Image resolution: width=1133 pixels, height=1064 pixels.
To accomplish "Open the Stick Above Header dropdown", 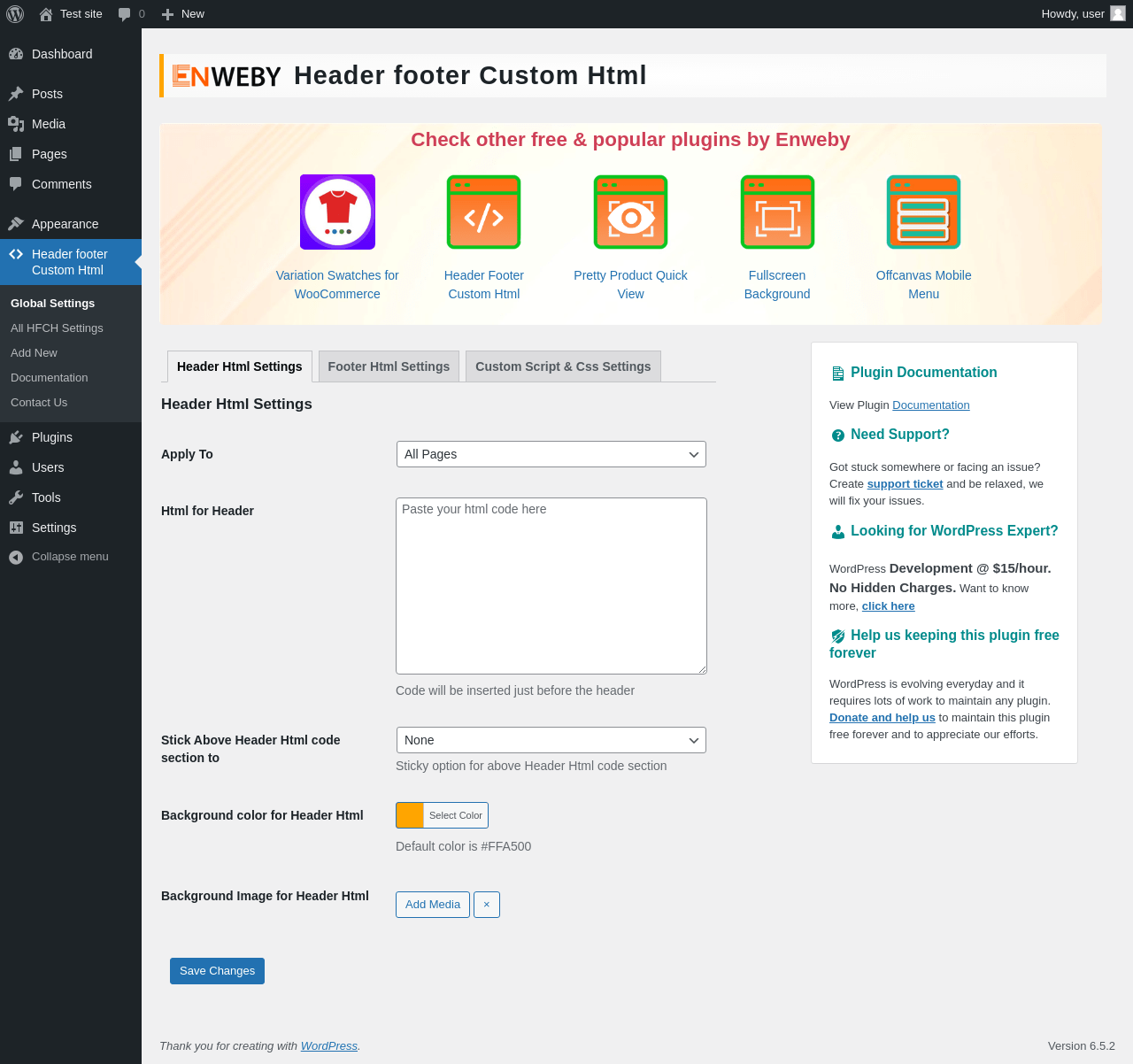I will (551, 740).
